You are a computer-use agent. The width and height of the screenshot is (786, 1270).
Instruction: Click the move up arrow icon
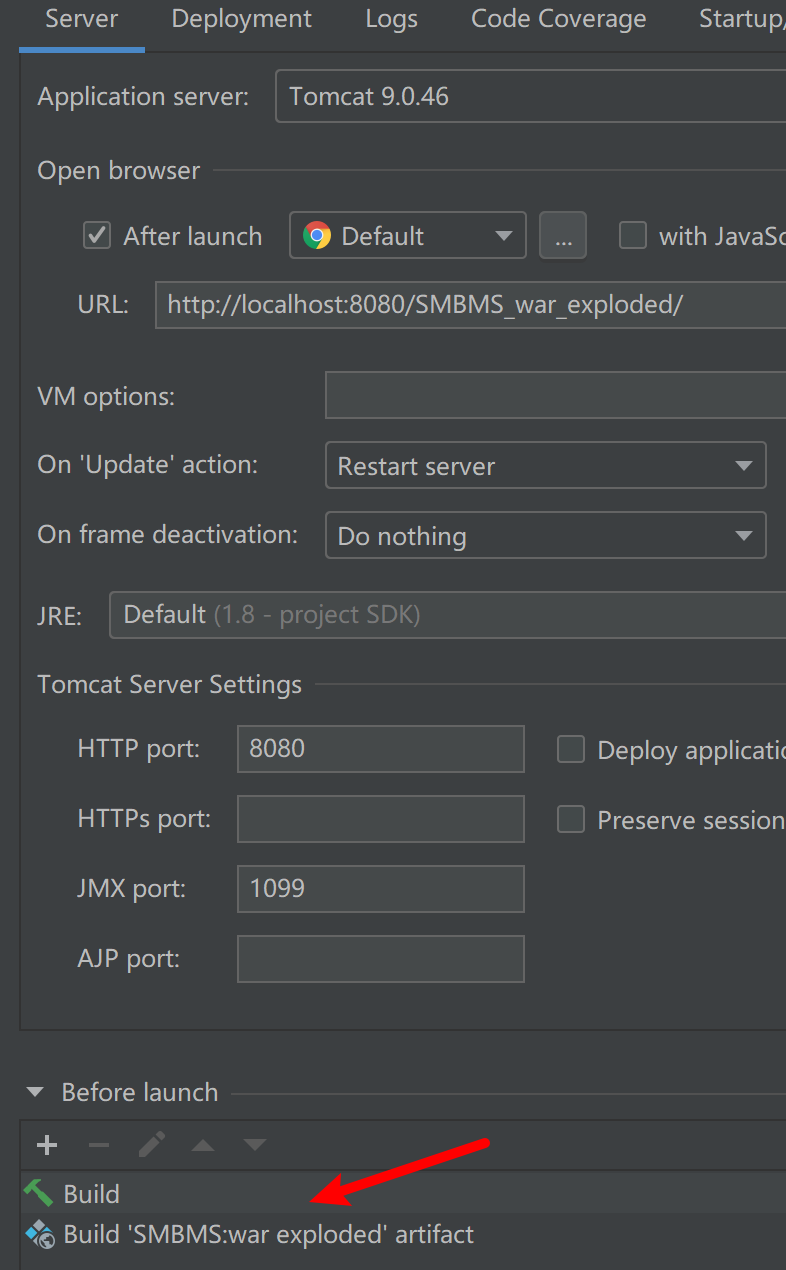coord(203,1145)
